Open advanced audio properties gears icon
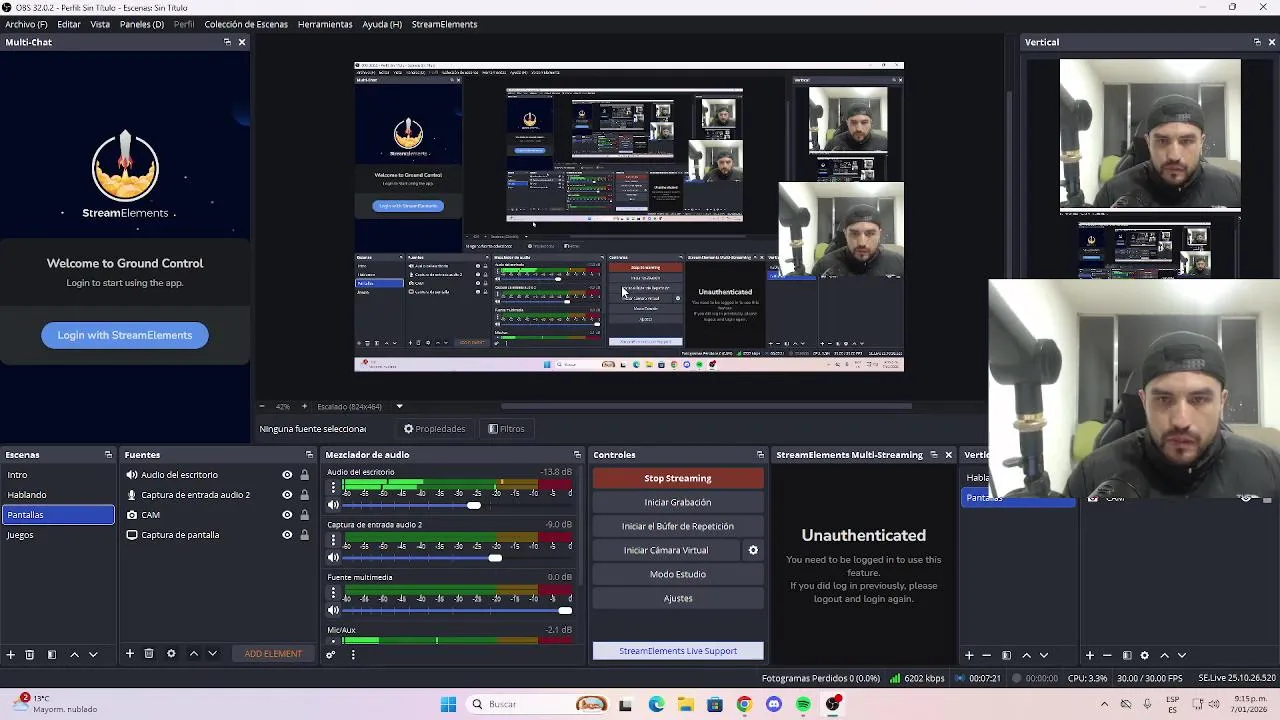This screenshot has width=1280, height=720. [331, 655]
